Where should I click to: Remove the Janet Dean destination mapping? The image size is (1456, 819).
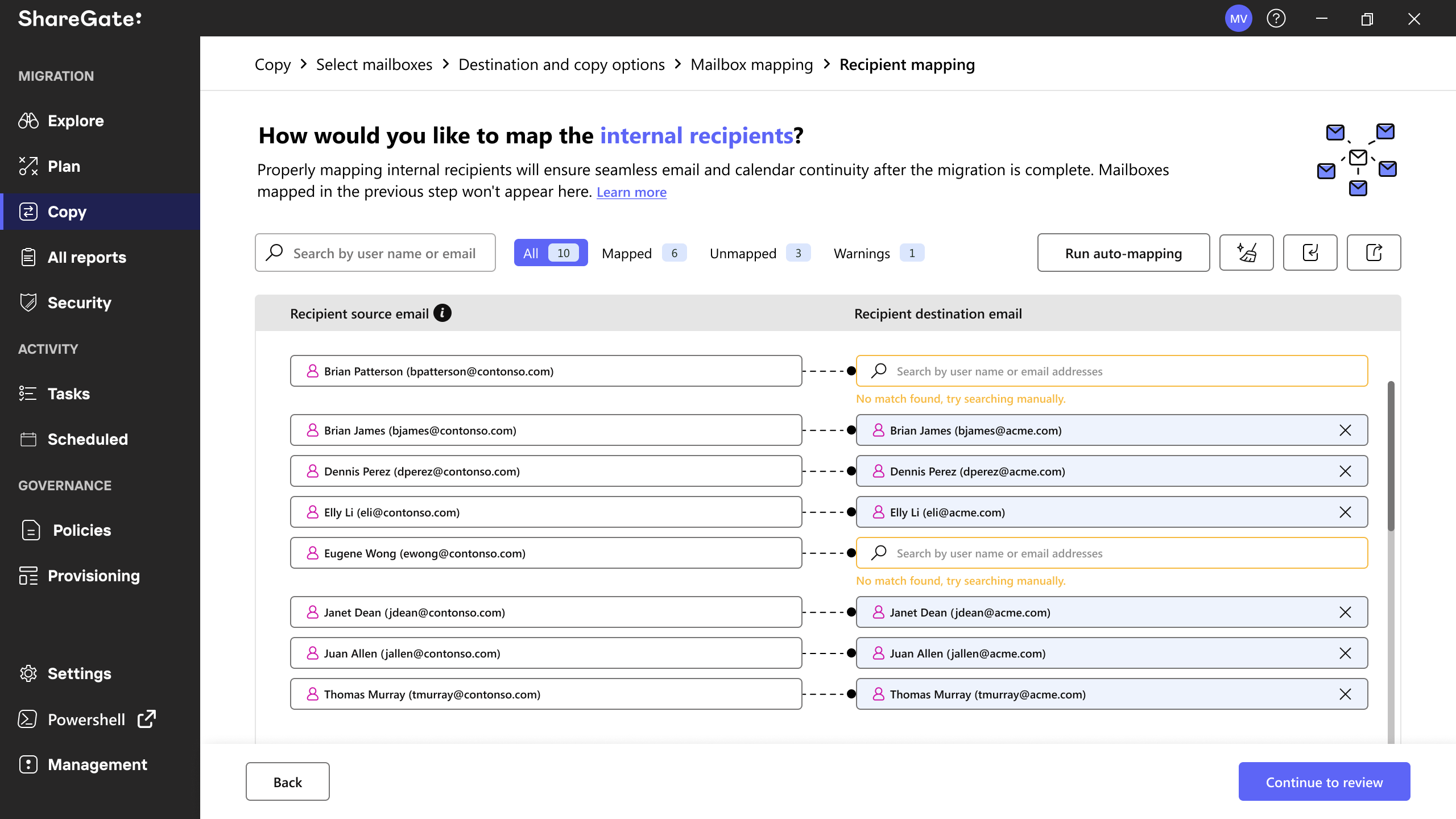click(x=1345, y=613)
